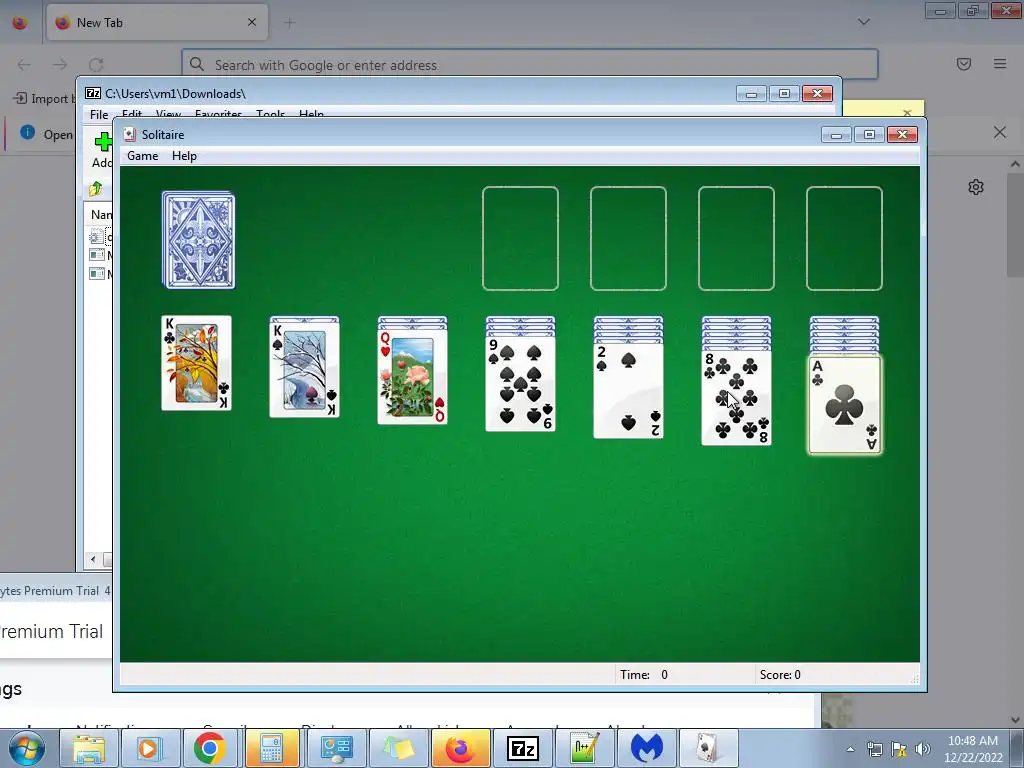
Task: Click Firefox forward arrow button
Action: pyautogui.click(x=60, y=64)
